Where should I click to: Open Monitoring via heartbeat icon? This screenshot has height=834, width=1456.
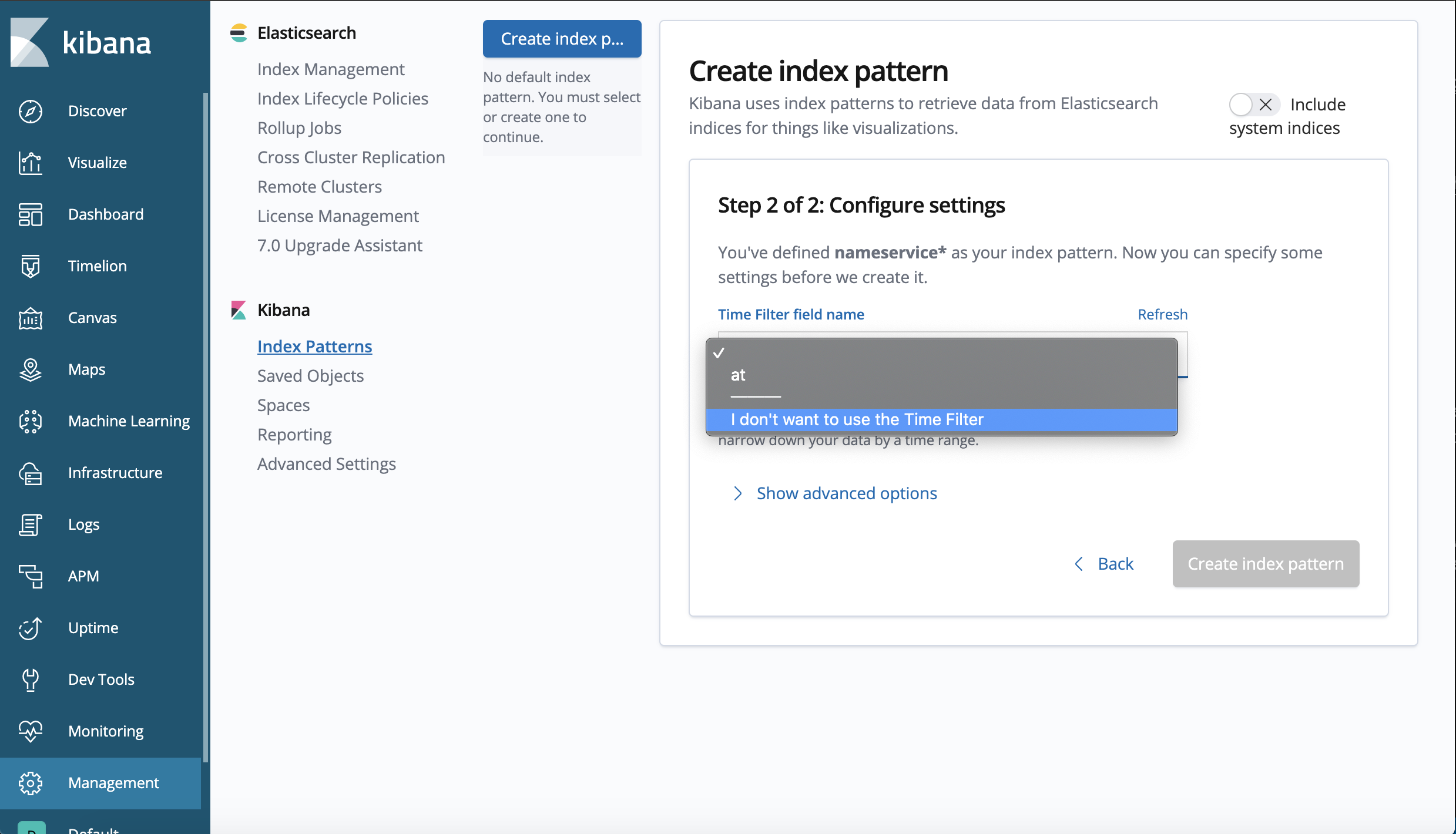(x=30, y=731)
